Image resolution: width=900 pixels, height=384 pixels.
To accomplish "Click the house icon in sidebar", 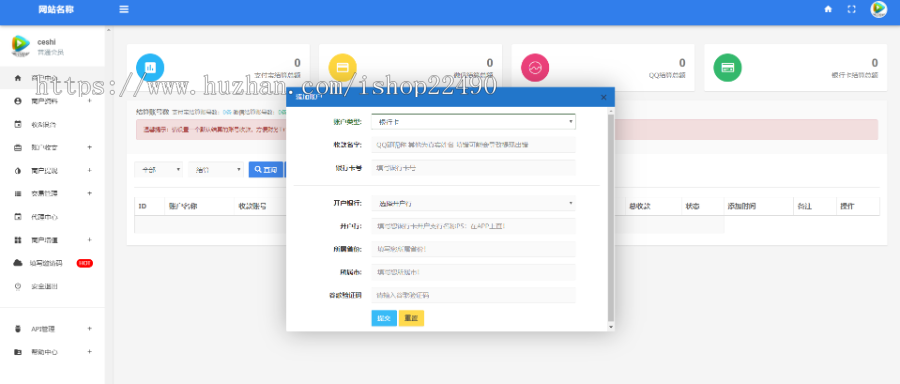I will (18, 77).
